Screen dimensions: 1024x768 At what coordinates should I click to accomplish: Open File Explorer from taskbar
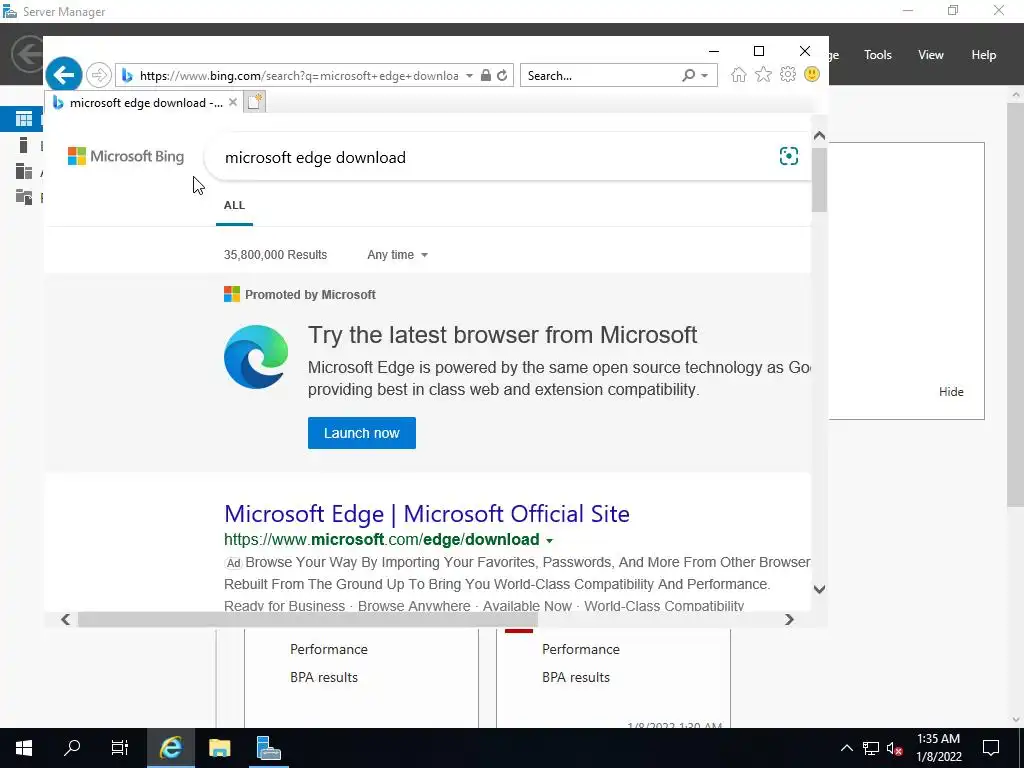coord(219,748)
